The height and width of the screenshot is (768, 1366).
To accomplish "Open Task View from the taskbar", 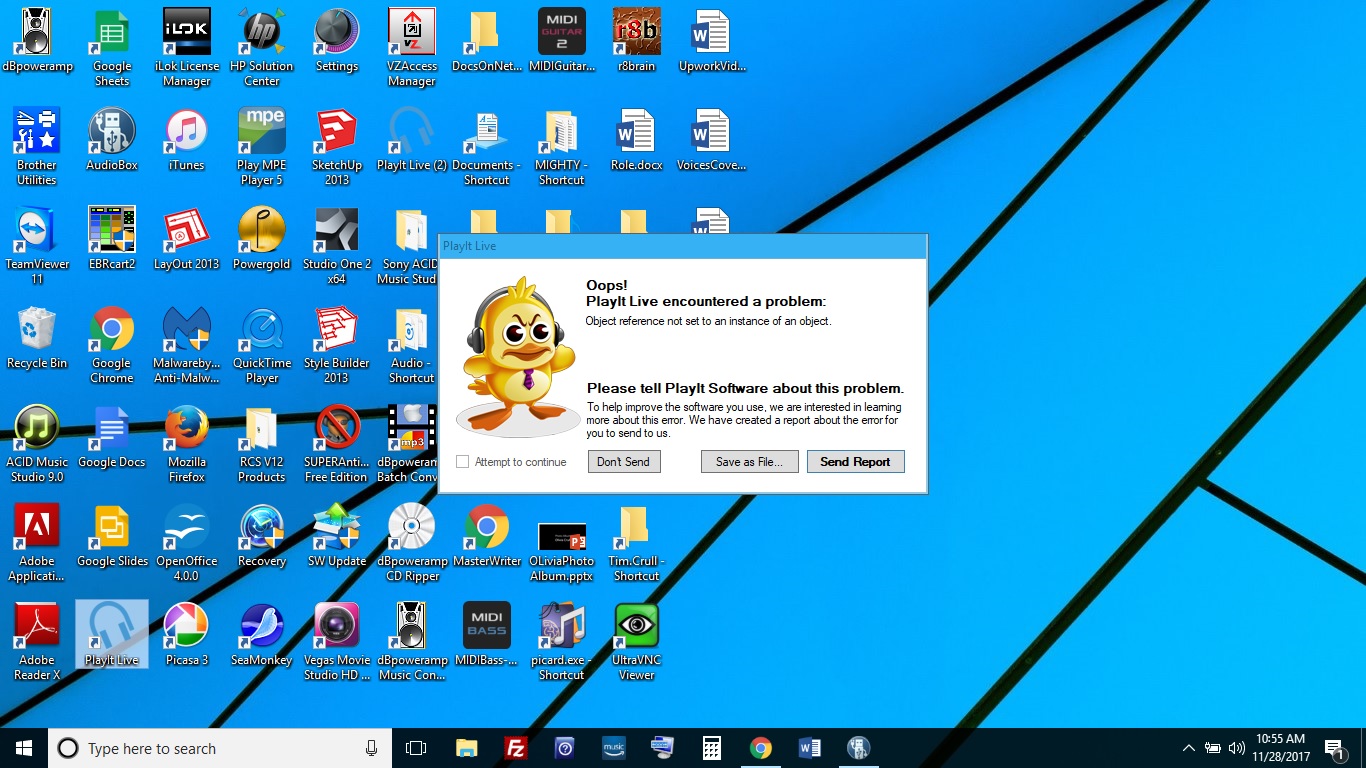I will point(416,748).
